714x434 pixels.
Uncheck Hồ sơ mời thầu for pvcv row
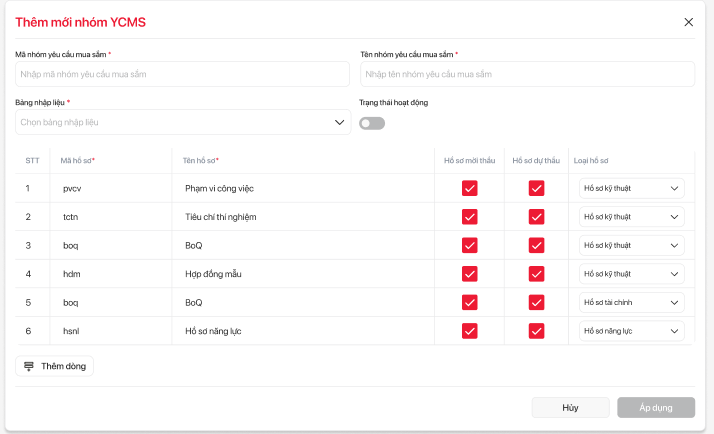[x=469, y=188]
